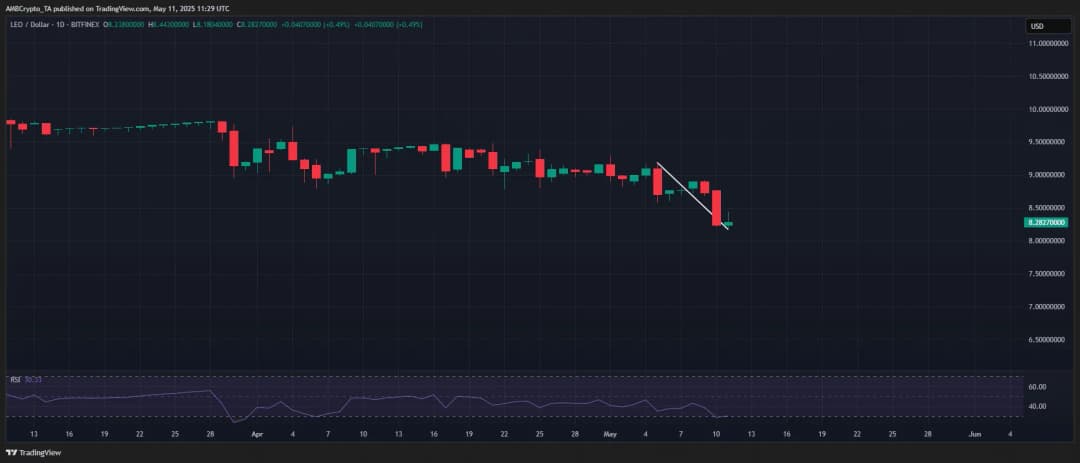Click the current price tag 8.28270000
1080x463 pixels.
click(1045, 223)
